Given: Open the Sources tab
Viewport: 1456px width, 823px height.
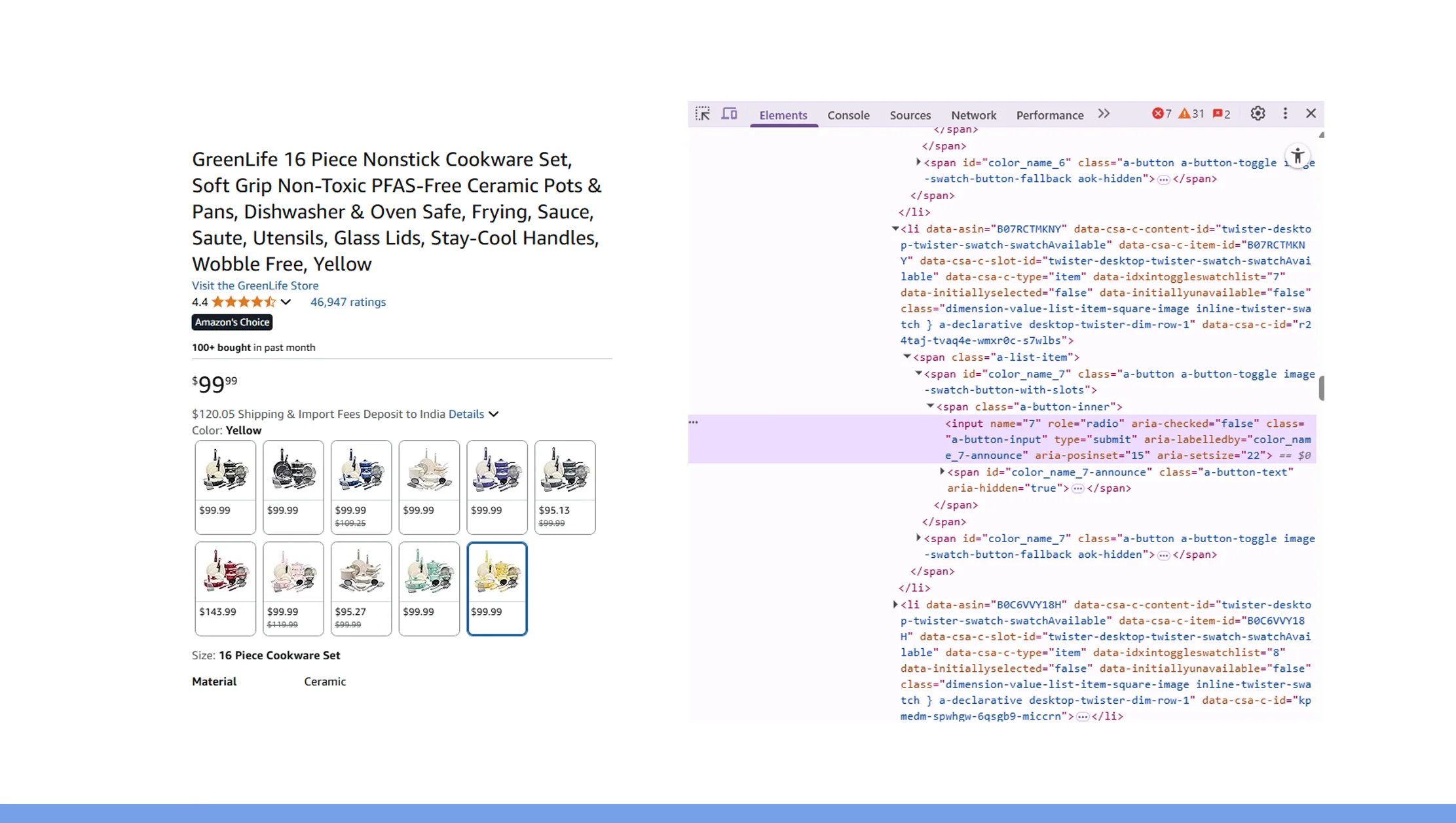Looking at the screenshot, I should coord(910,115).
